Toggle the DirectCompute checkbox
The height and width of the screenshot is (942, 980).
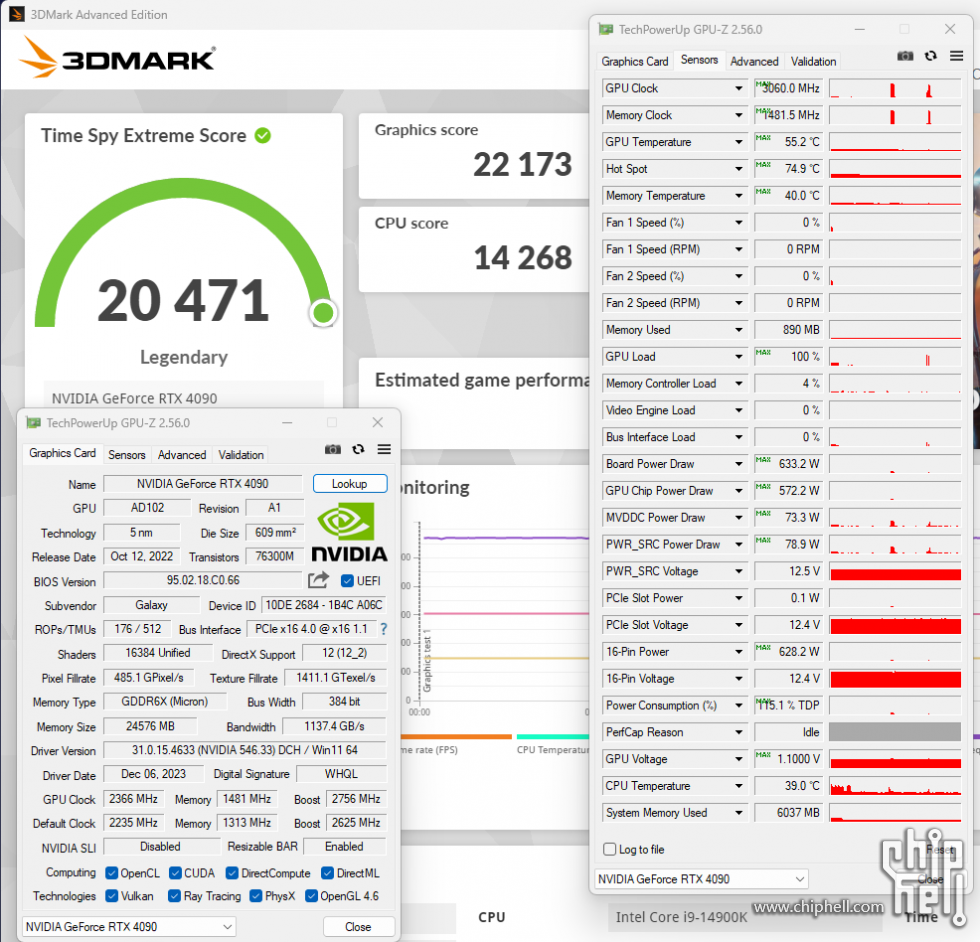coord(232,873)
